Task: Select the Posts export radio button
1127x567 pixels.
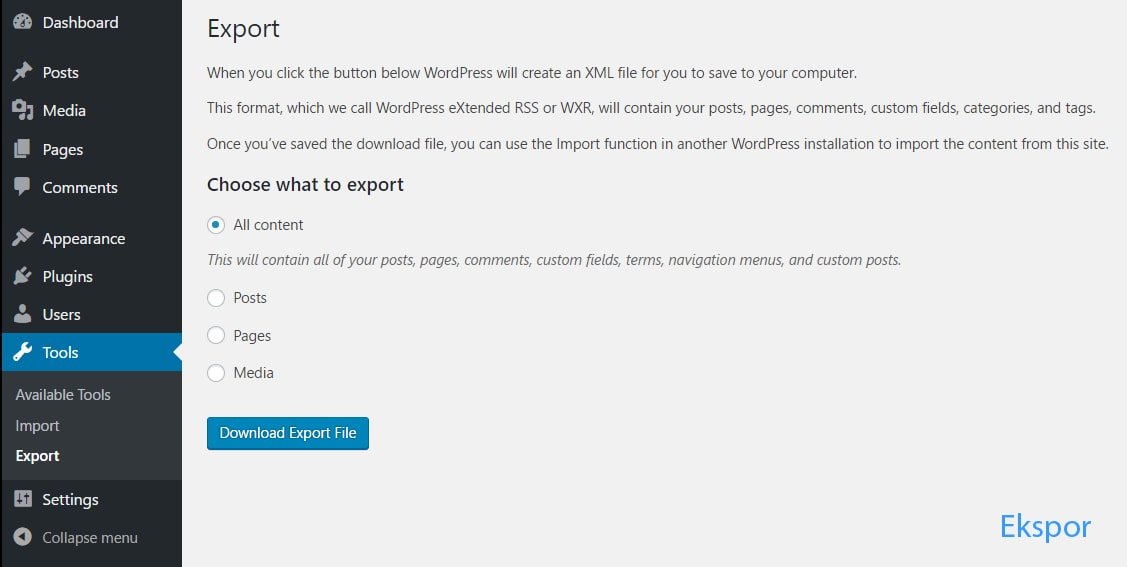Action: pyautogui.click(x=216, y=298)
